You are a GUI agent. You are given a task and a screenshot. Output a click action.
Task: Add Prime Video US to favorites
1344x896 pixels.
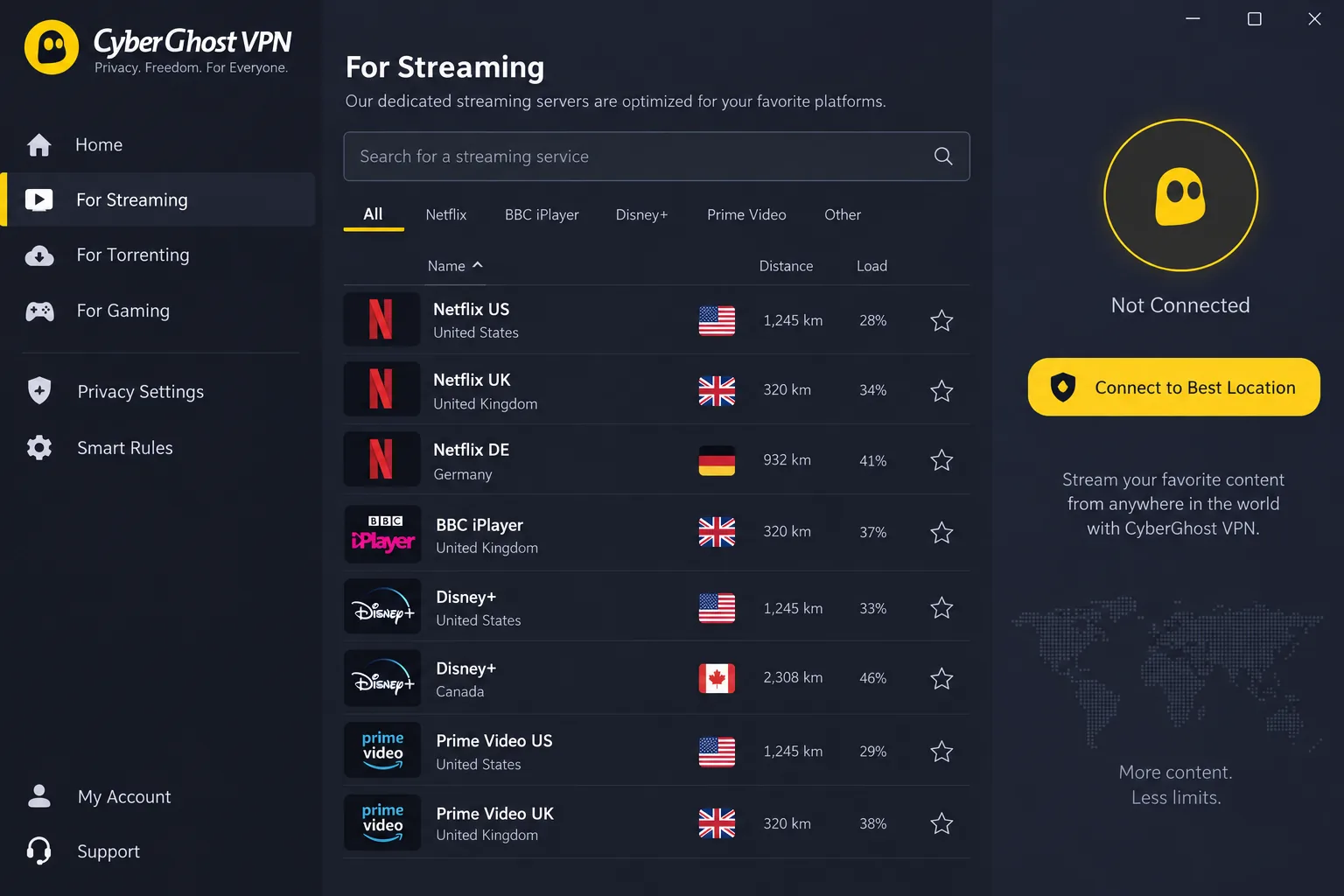pos(941,752)
